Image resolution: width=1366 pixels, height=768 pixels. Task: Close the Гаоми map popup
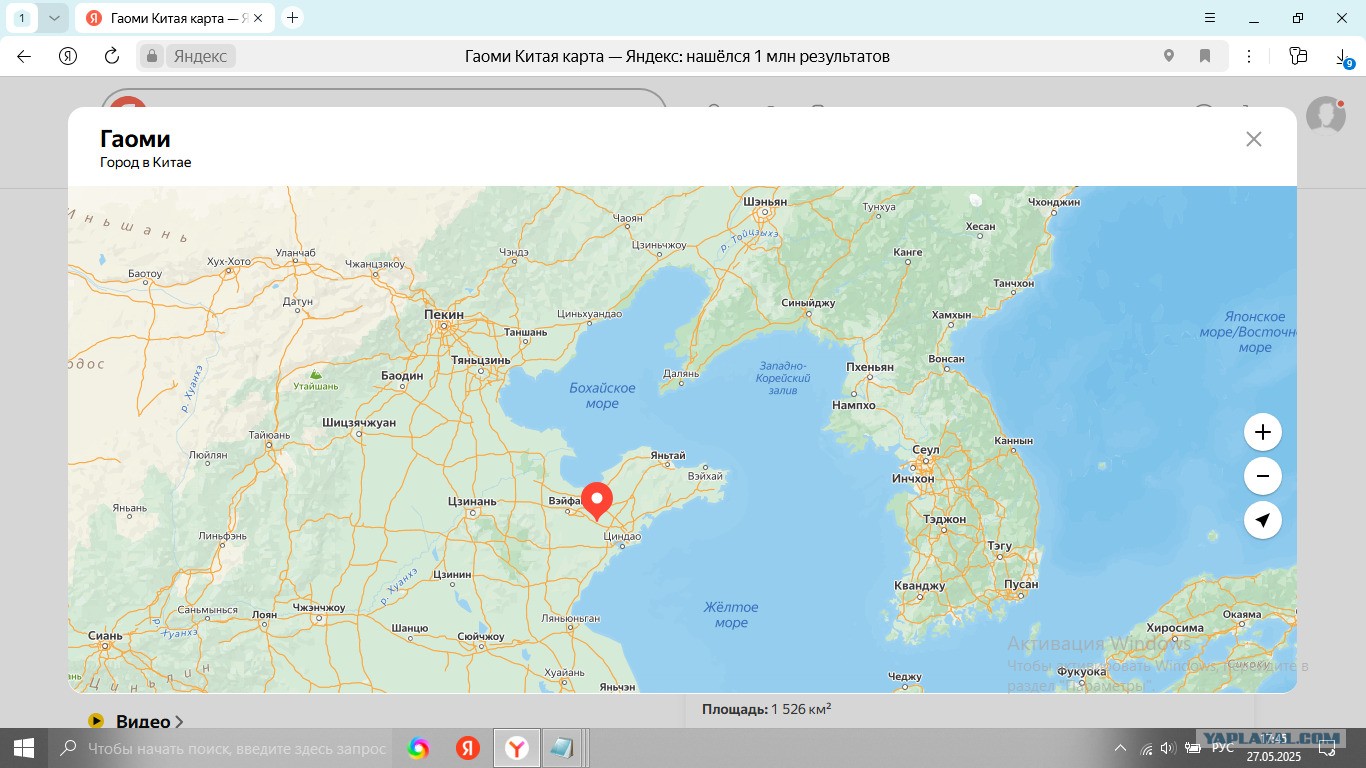pos(1254,139)
